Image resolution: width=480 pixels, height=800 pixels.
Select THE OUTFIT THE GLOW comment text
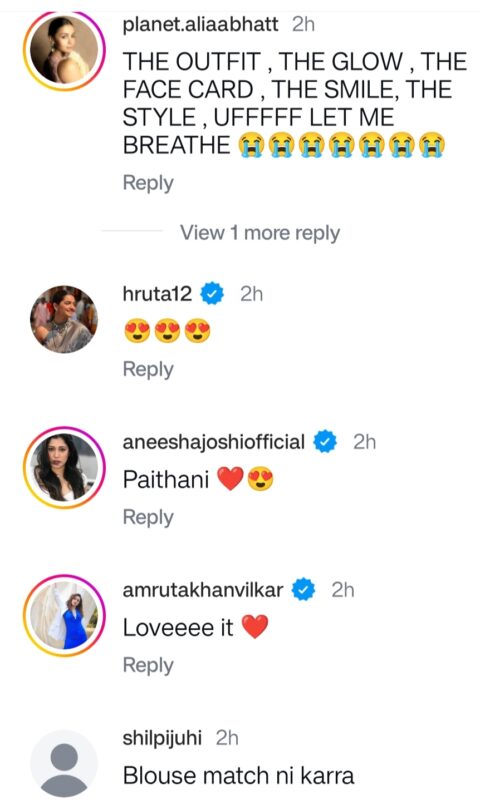(295, 104)
